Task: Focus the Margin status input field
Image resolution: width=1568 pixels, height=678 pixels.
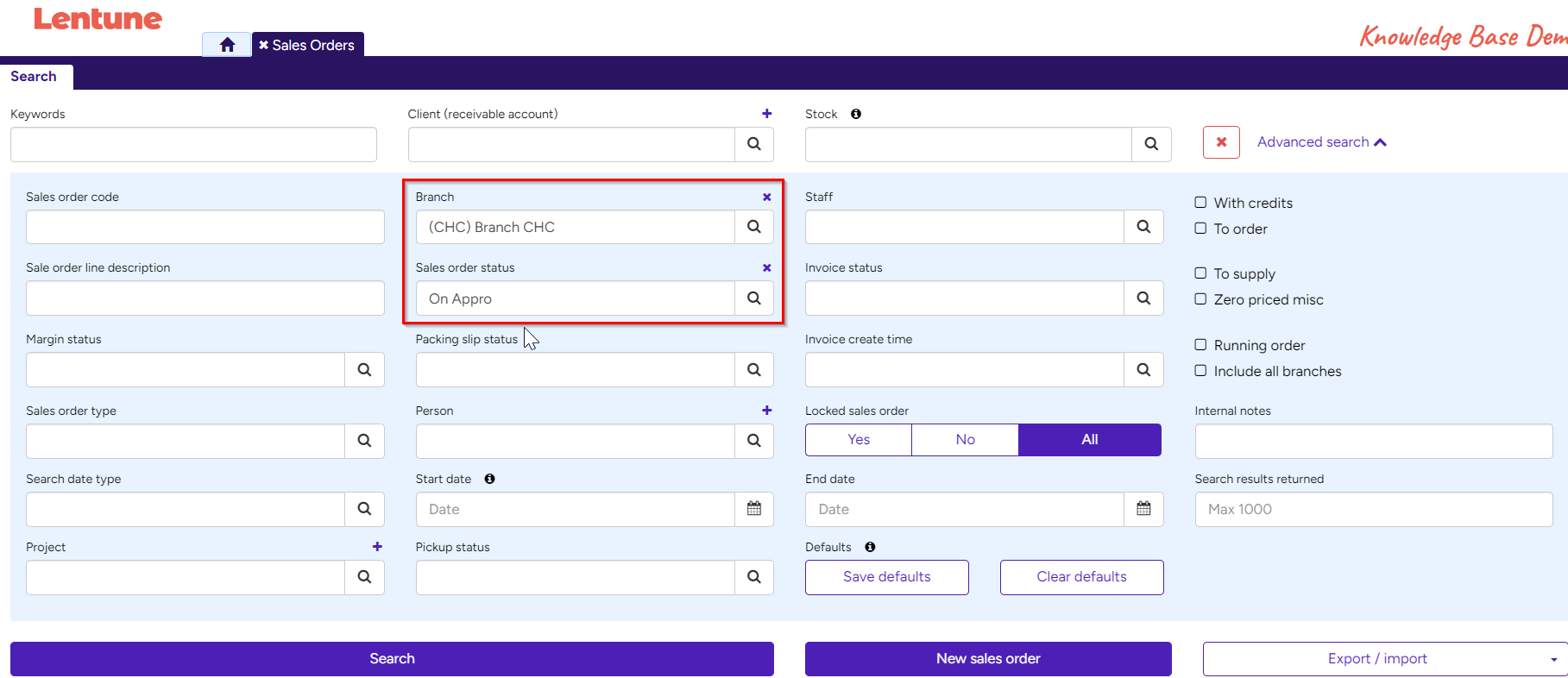Action: click(x=186, y=370)
